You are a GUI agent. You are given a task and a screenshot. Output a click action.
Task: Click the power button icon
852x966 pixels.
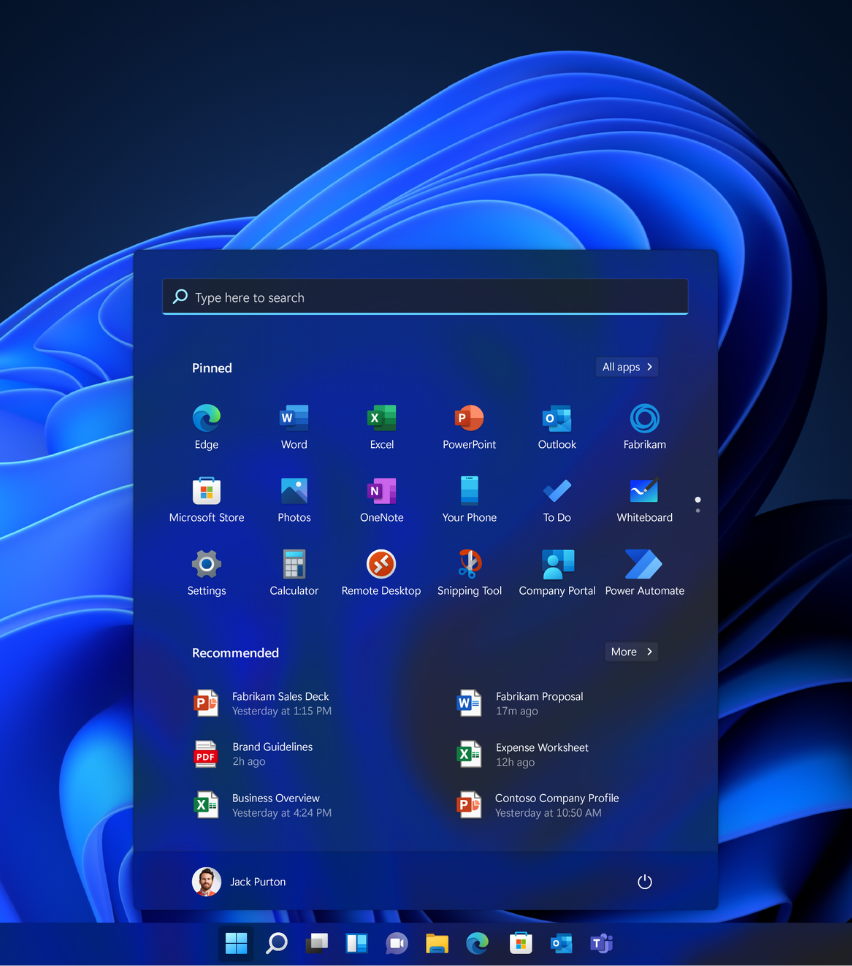(x=644, y=881)
